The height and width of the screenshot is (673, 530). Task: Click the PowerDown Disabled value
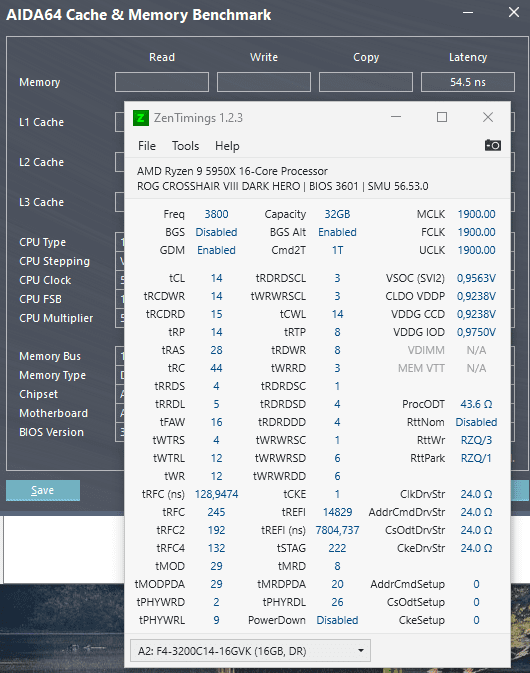click(337, 621)
